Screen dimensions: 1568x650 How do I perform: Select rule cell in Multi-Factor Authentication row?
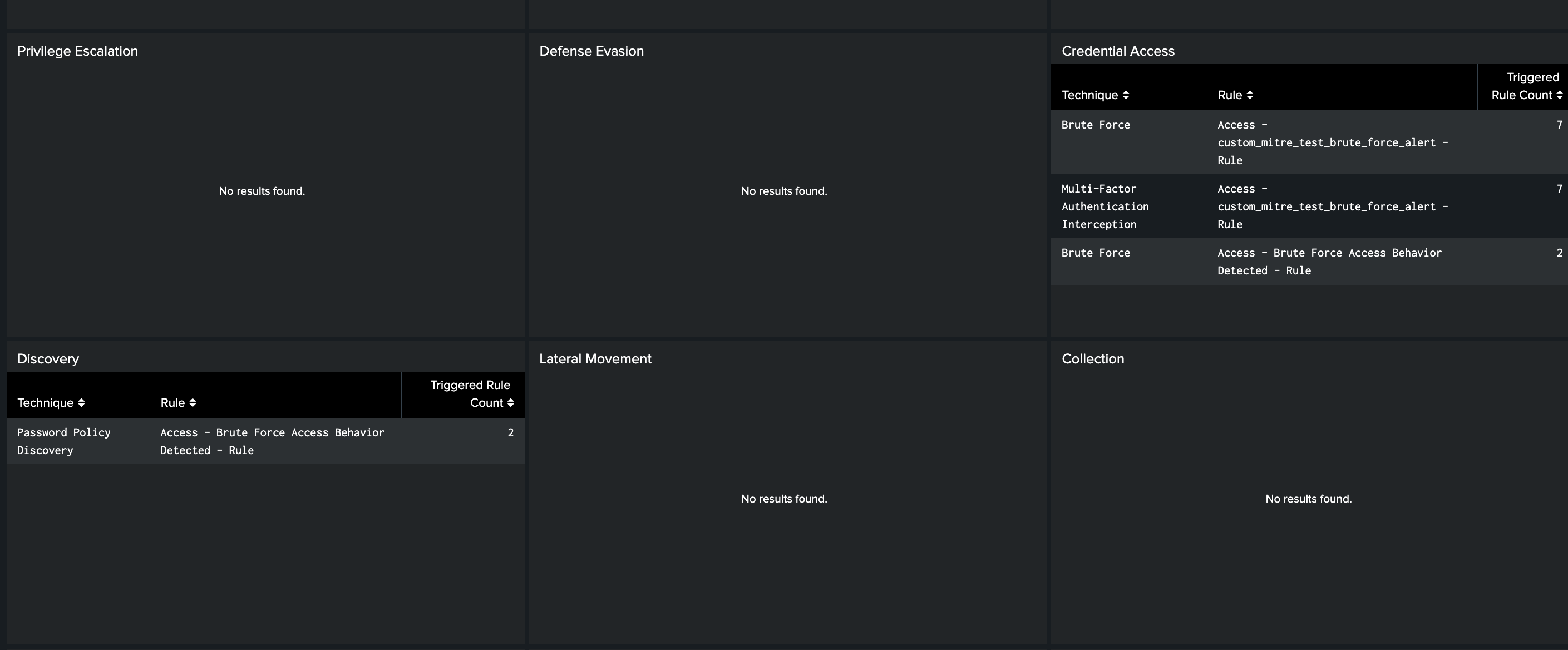click(x=1332, y=206)
